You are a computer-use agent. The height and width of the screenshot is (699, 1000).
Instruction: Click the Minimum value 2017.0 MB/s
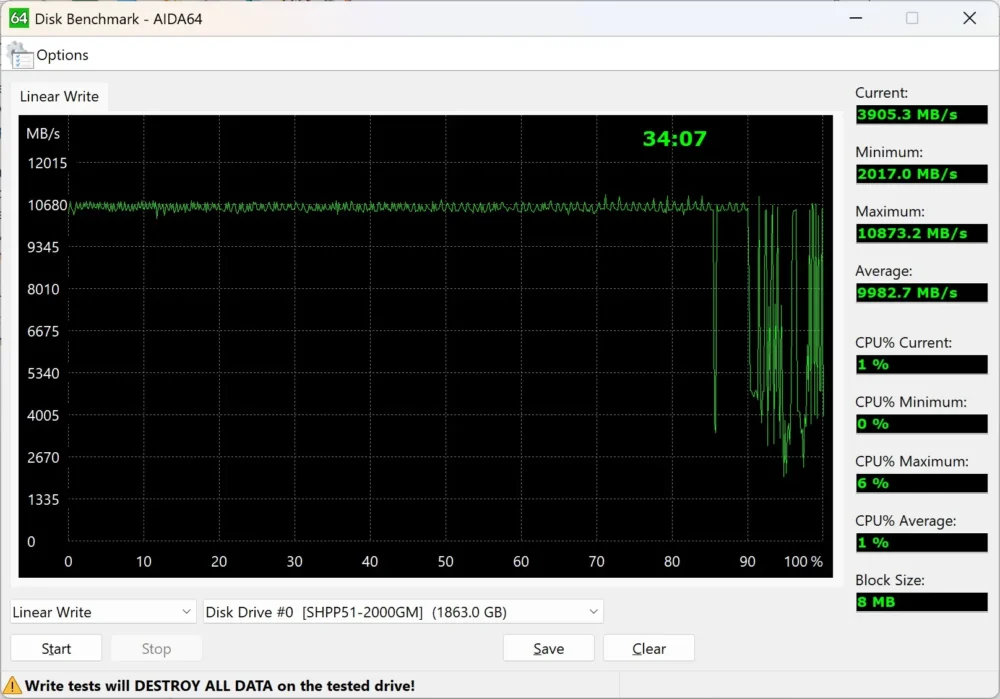click(921, 174)
